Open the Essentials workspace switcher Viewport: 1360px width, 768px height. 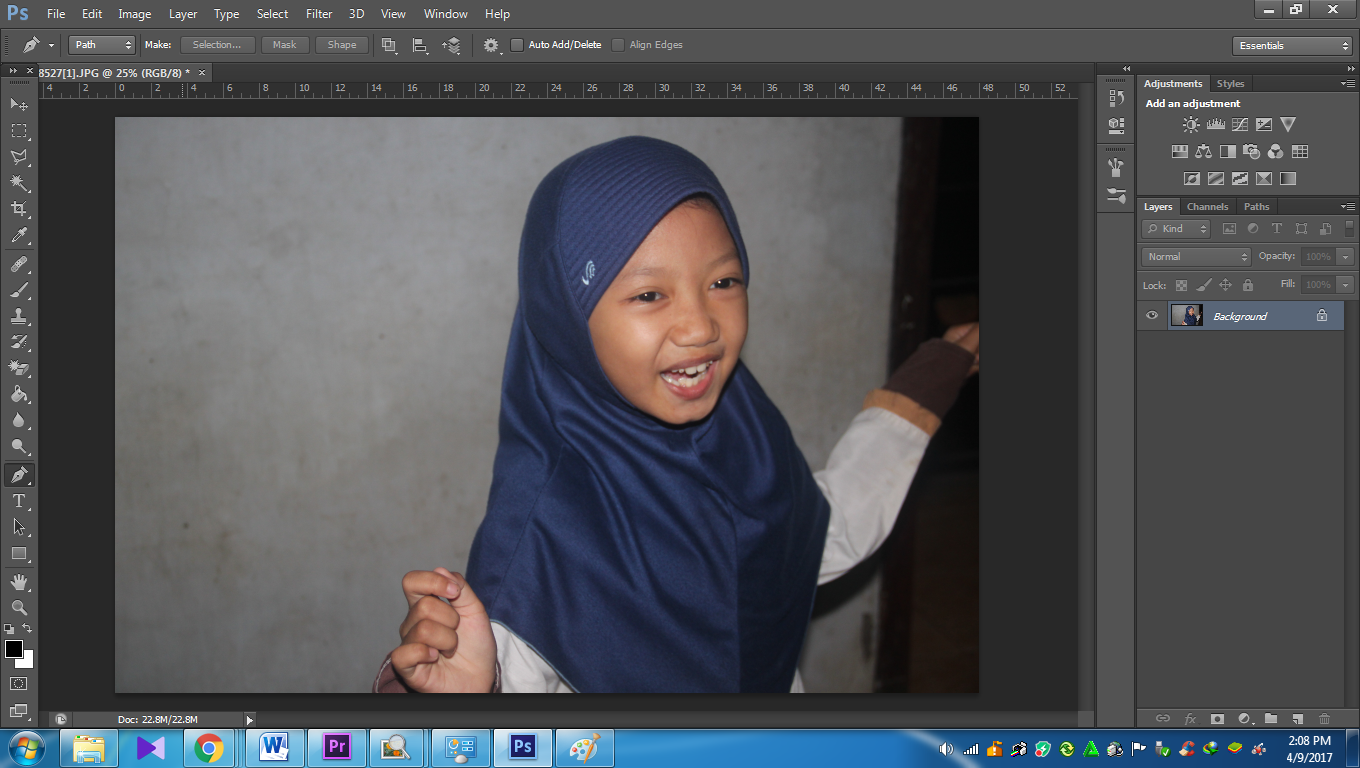tap(1291, 44)
